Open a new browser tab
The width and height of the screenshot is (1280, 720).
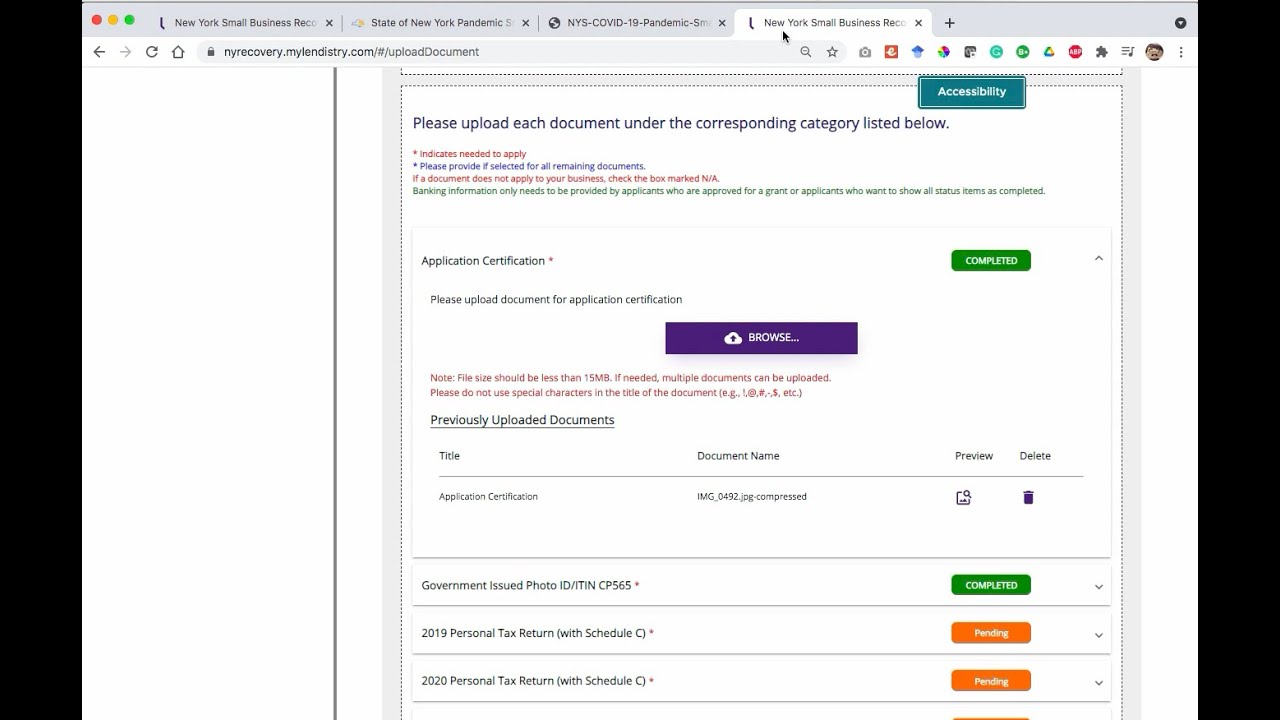coord(949,22)
